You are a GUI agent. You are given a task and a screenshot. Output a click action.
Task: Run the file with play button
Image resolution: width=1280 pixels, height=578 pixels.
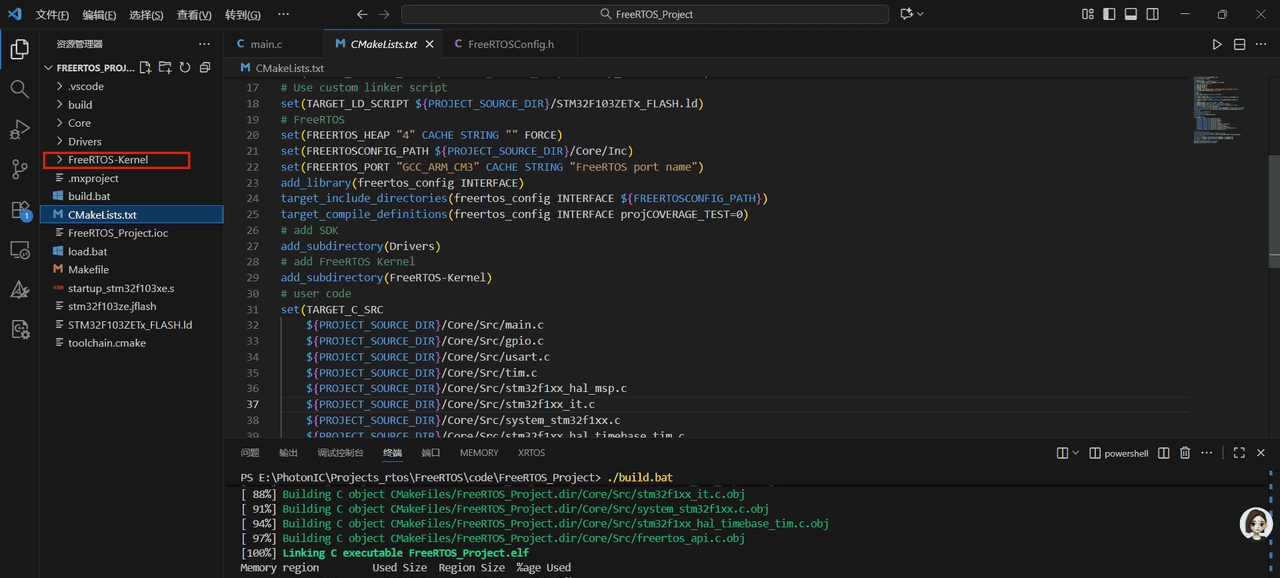coord(1217,44)
